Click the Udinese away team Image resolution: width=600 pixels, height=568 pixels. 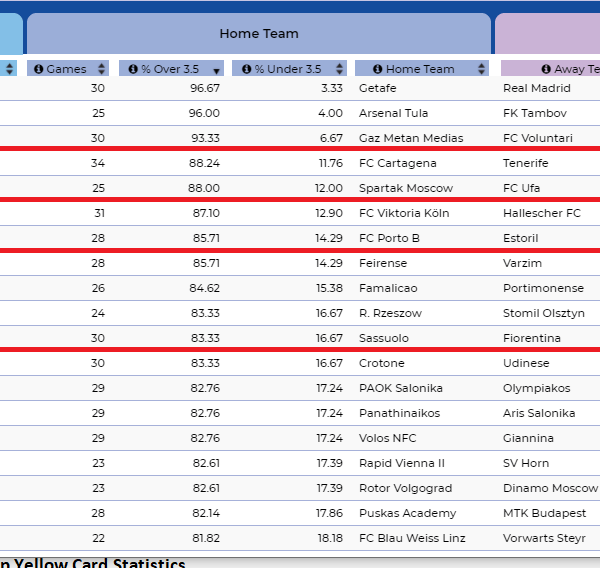coord(526,363)
